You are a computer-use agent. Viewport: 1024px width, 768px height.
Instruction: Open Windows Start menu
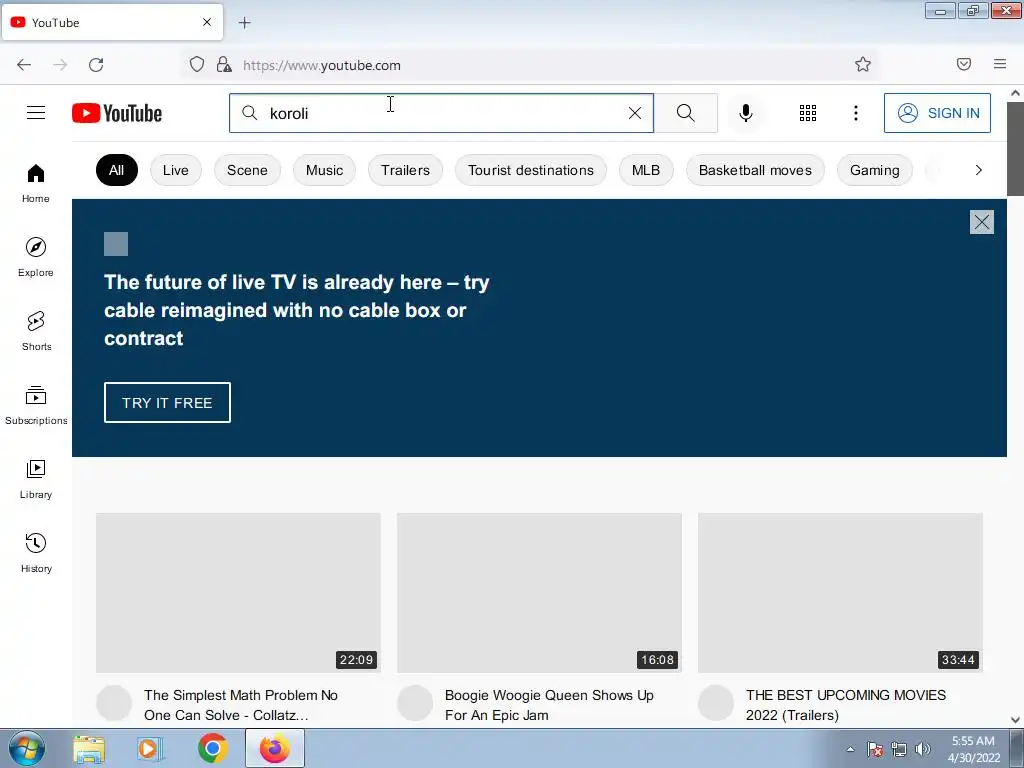[x=27, y=748]
